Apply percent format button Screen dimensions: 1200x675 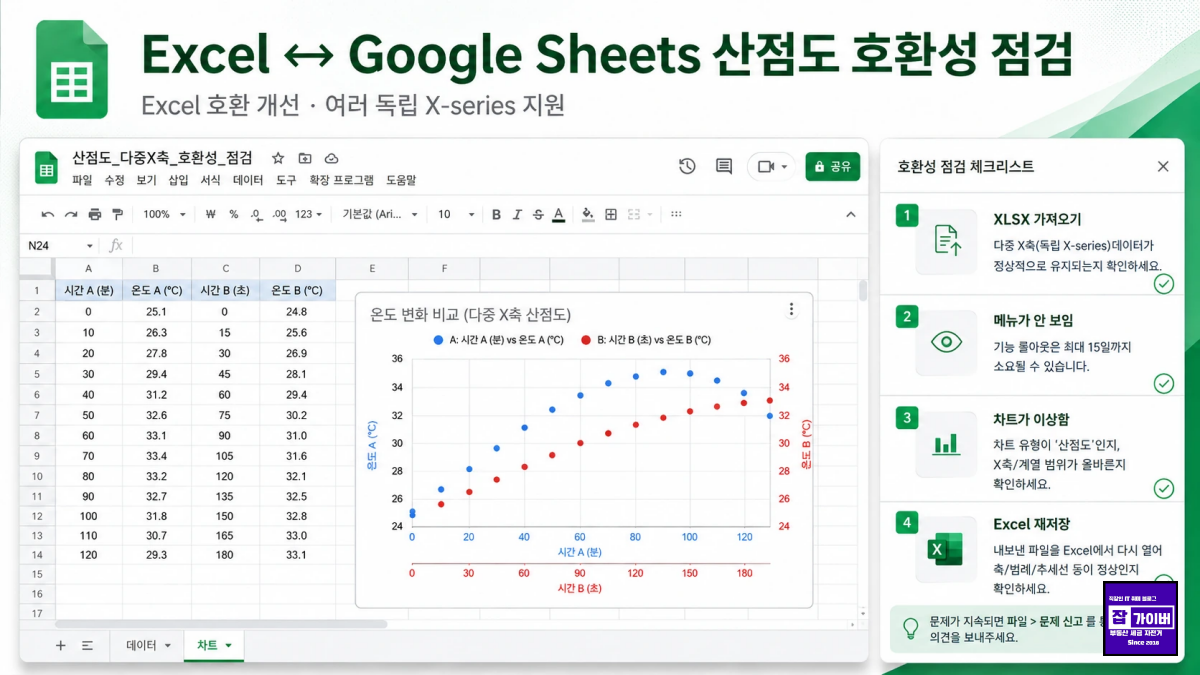coord(233,214)
